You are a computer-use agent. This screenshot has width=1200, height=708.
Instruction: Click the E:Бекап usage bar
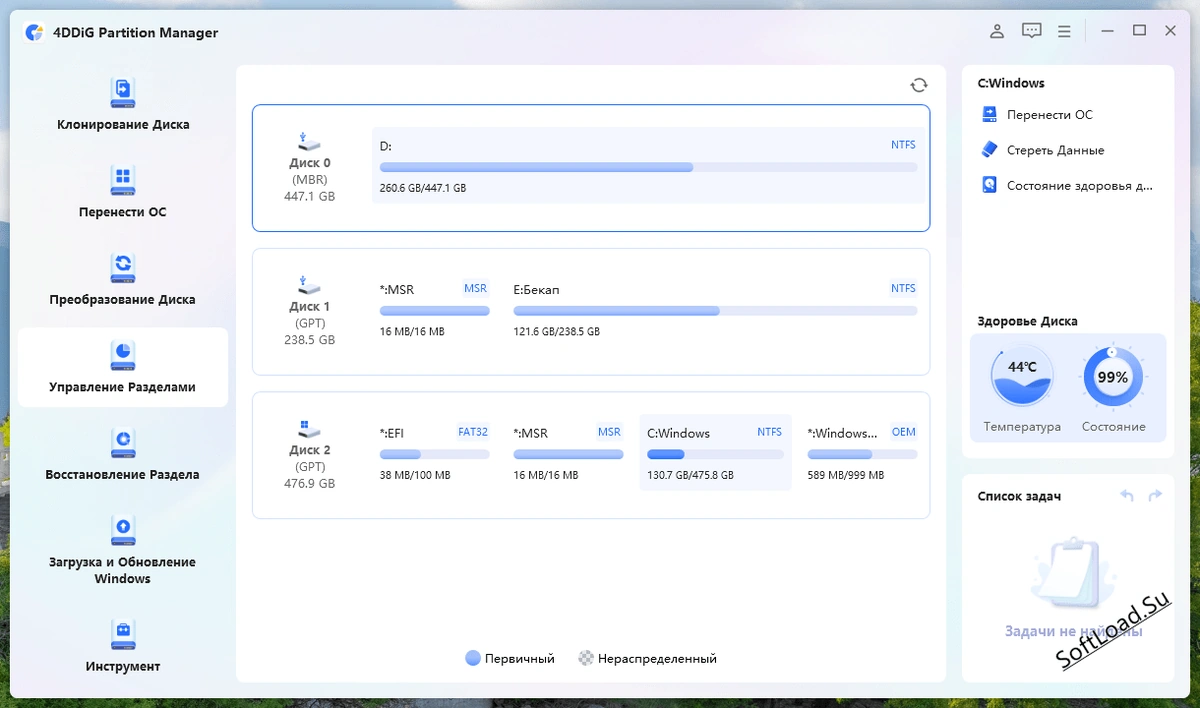click(715, 311)
